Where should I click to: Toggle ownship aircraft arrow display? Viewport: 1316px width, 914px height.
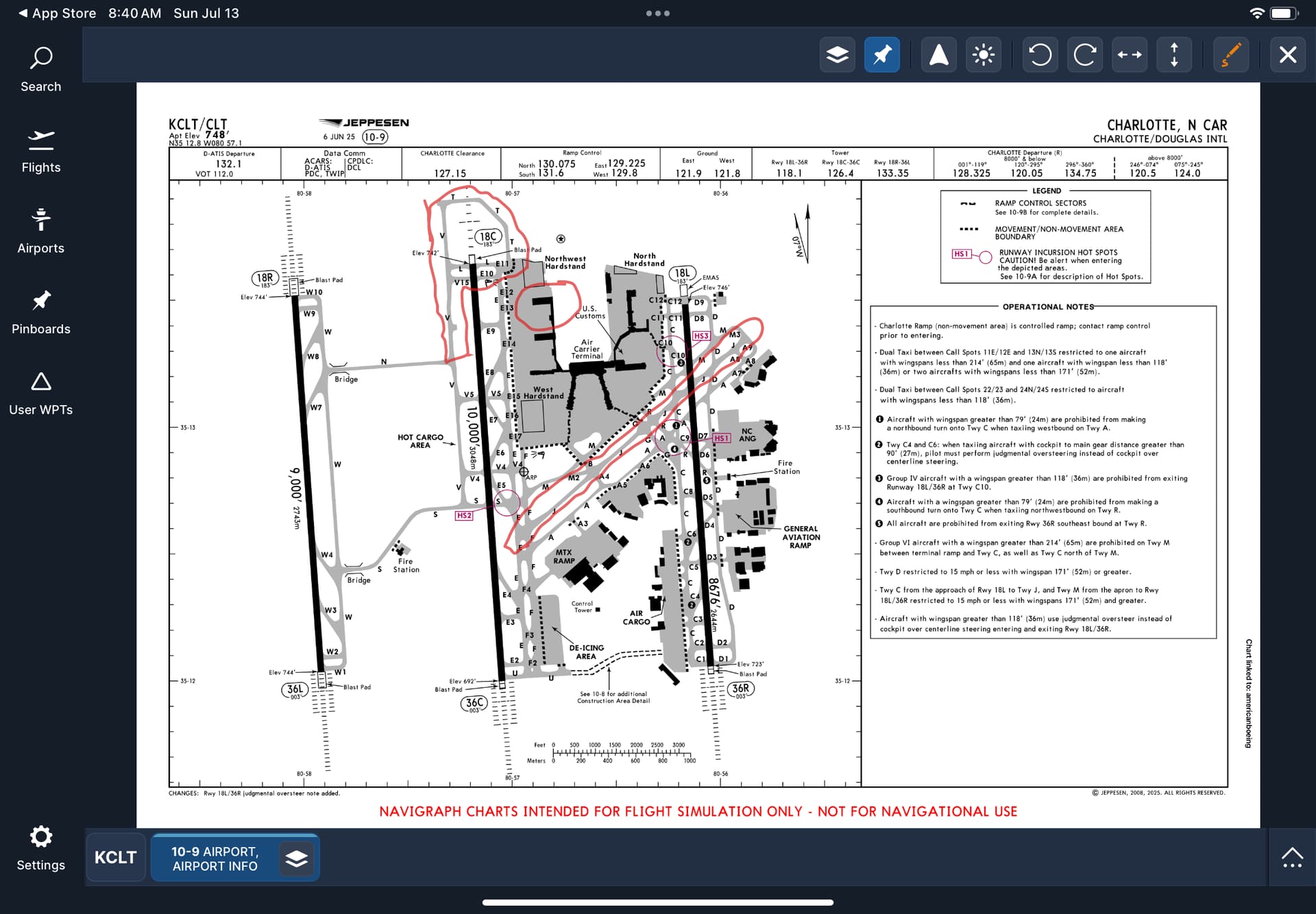tap(939, 55)
